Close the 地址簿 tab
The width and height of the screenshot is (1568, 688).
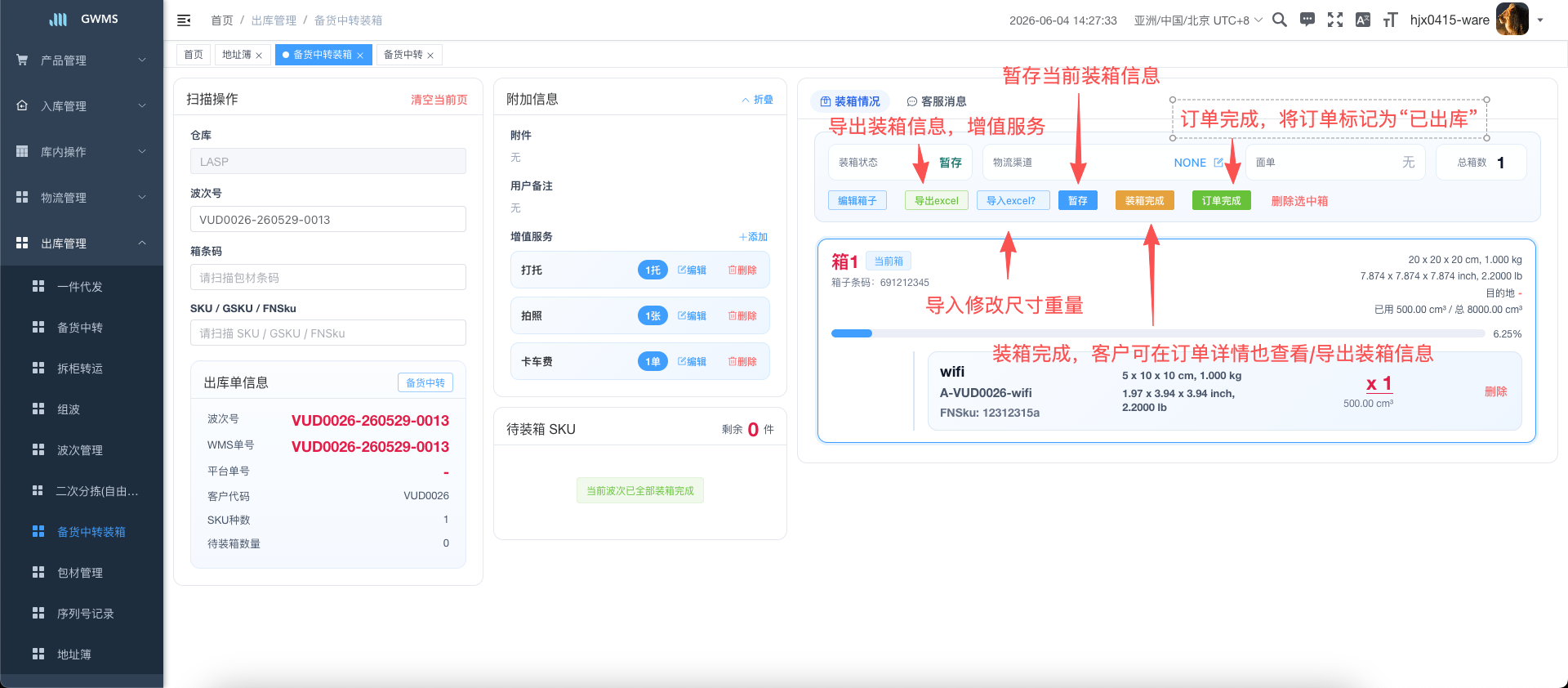click(259, 56)
